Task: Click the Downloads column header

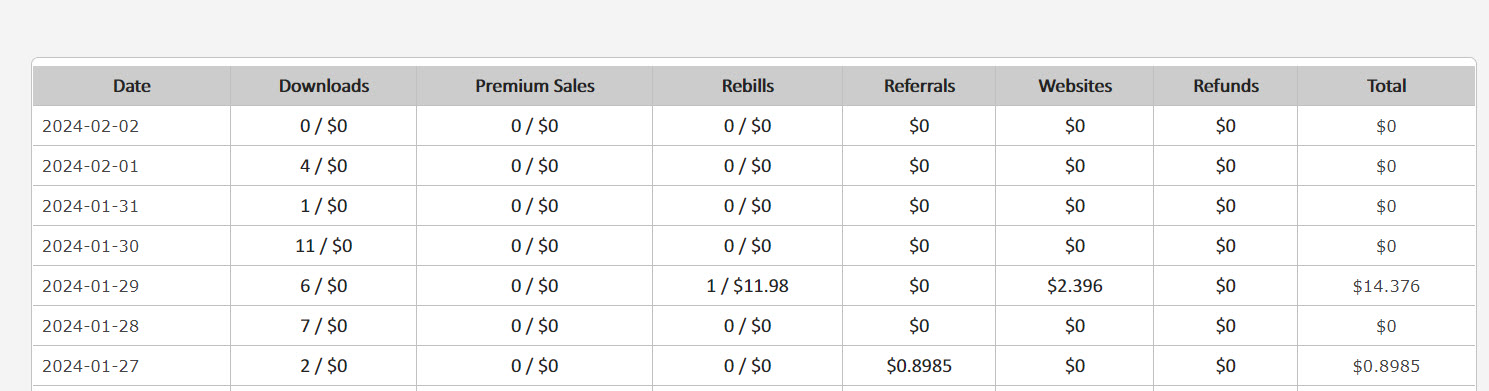Action: tap(324, 86)
